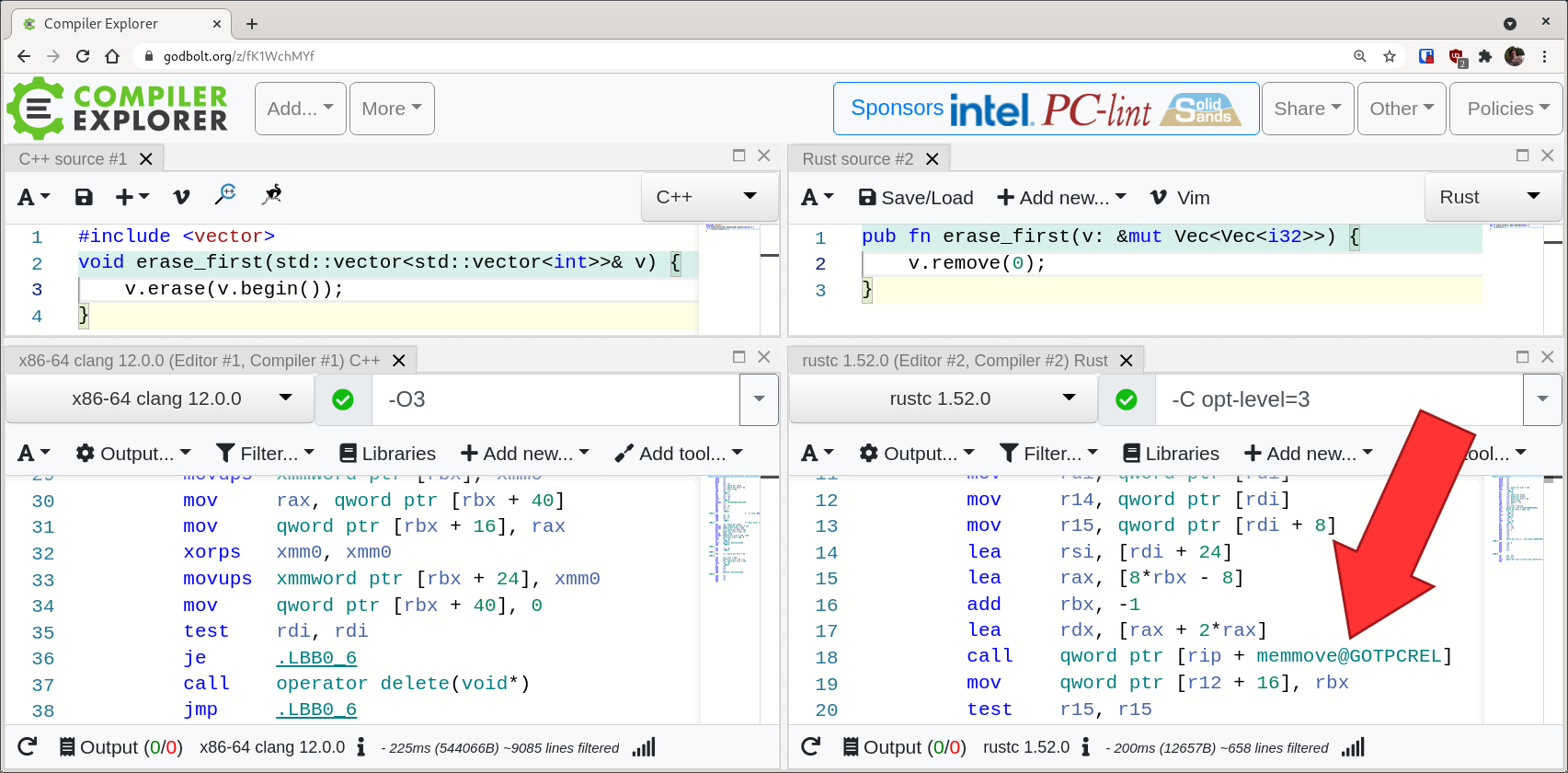Bookmark page with the star icon
Image resolution: width=1568 pixels, height=773 pixels.
[x=1390, y=56]
